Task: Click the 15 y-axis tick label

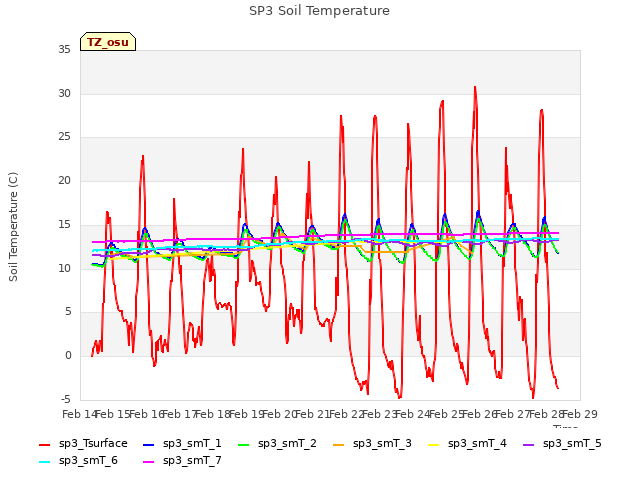Action: pos(64,224)
